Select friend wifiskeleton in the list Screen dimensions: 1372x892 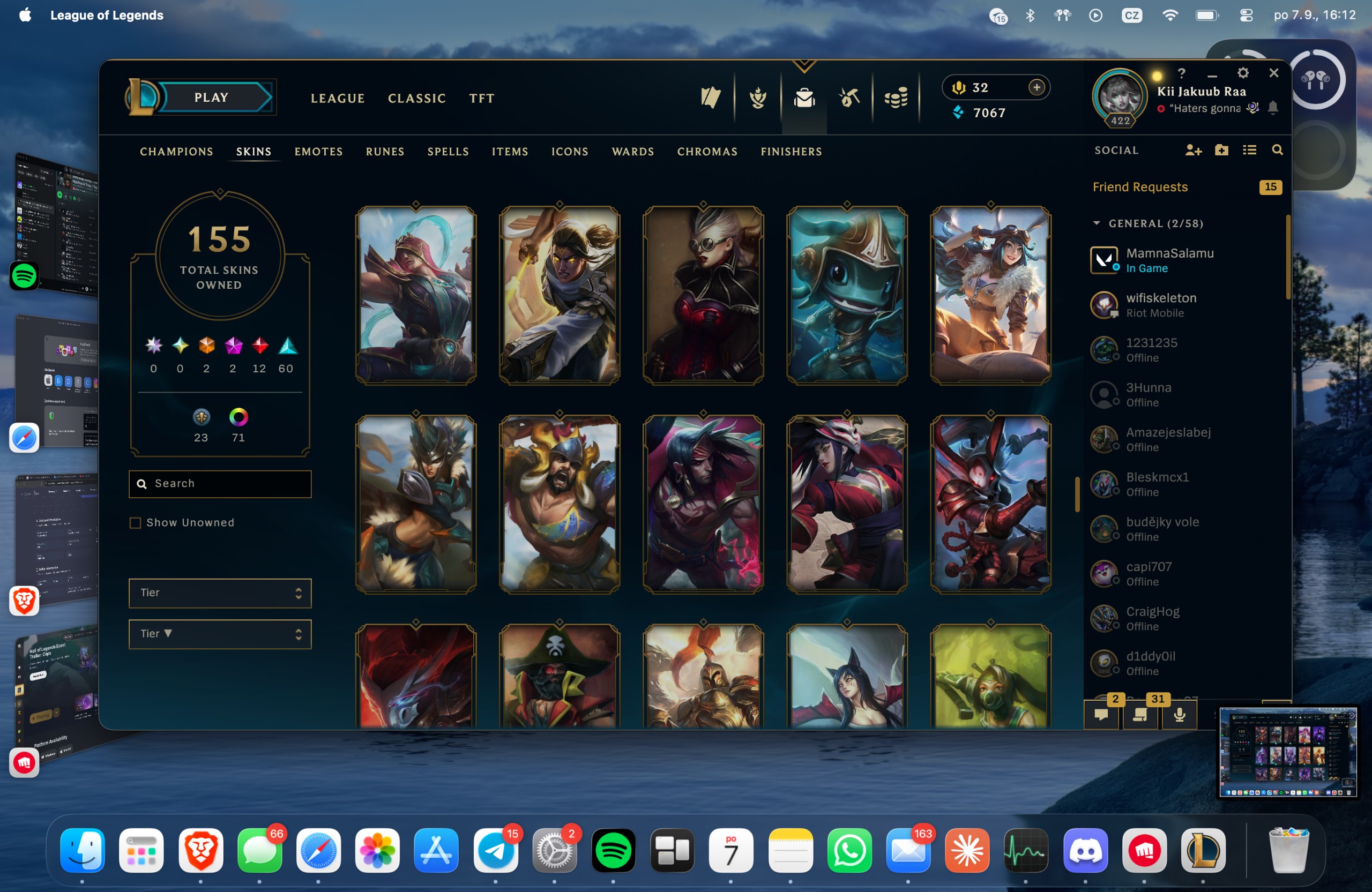click(x=1184, y=305)
